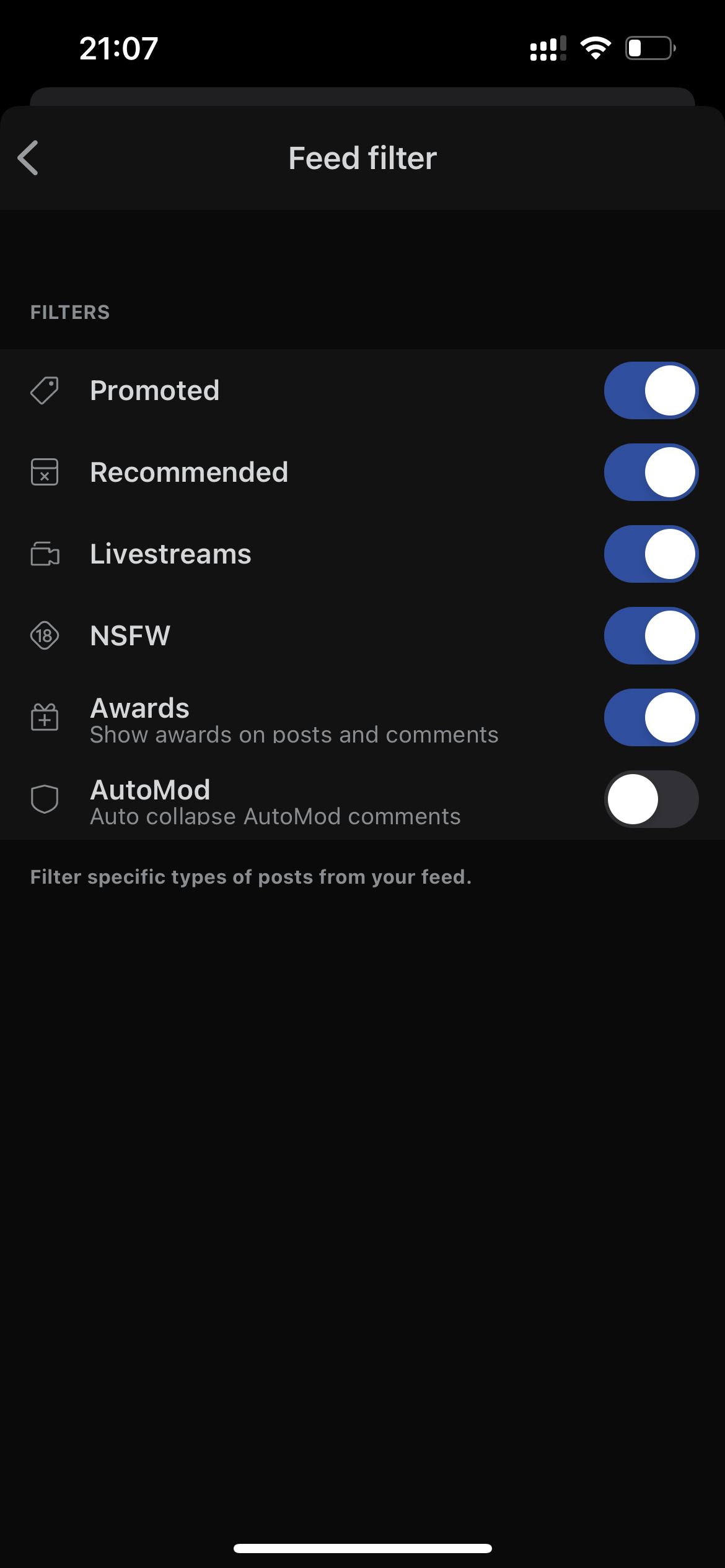The width and height of the screenshot is (725, 1568).
Task: Disable the NSFW toggle
Action: (x=651, y=636)
